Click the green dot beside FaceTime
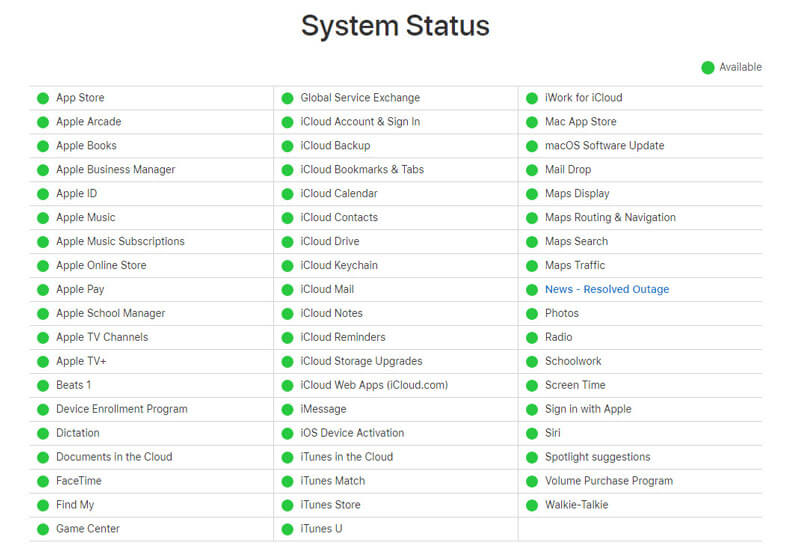The height and width of the screenshot is (556, 800). (43, 482)
